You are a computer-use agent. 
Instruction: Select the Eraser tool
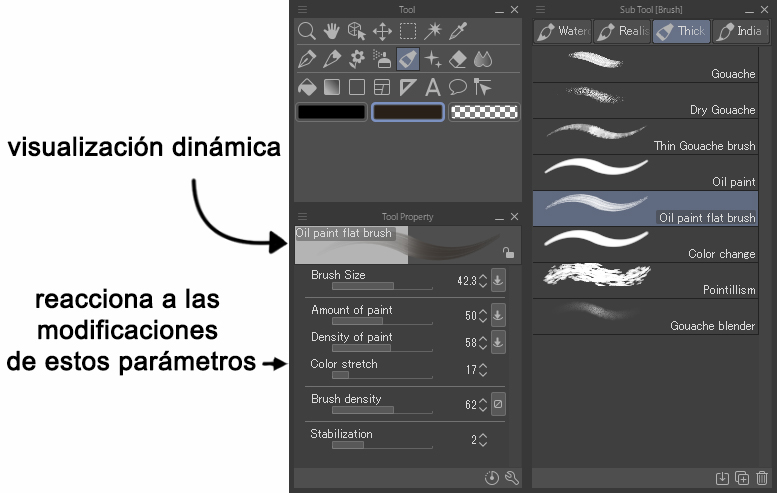tap(459, 59)
